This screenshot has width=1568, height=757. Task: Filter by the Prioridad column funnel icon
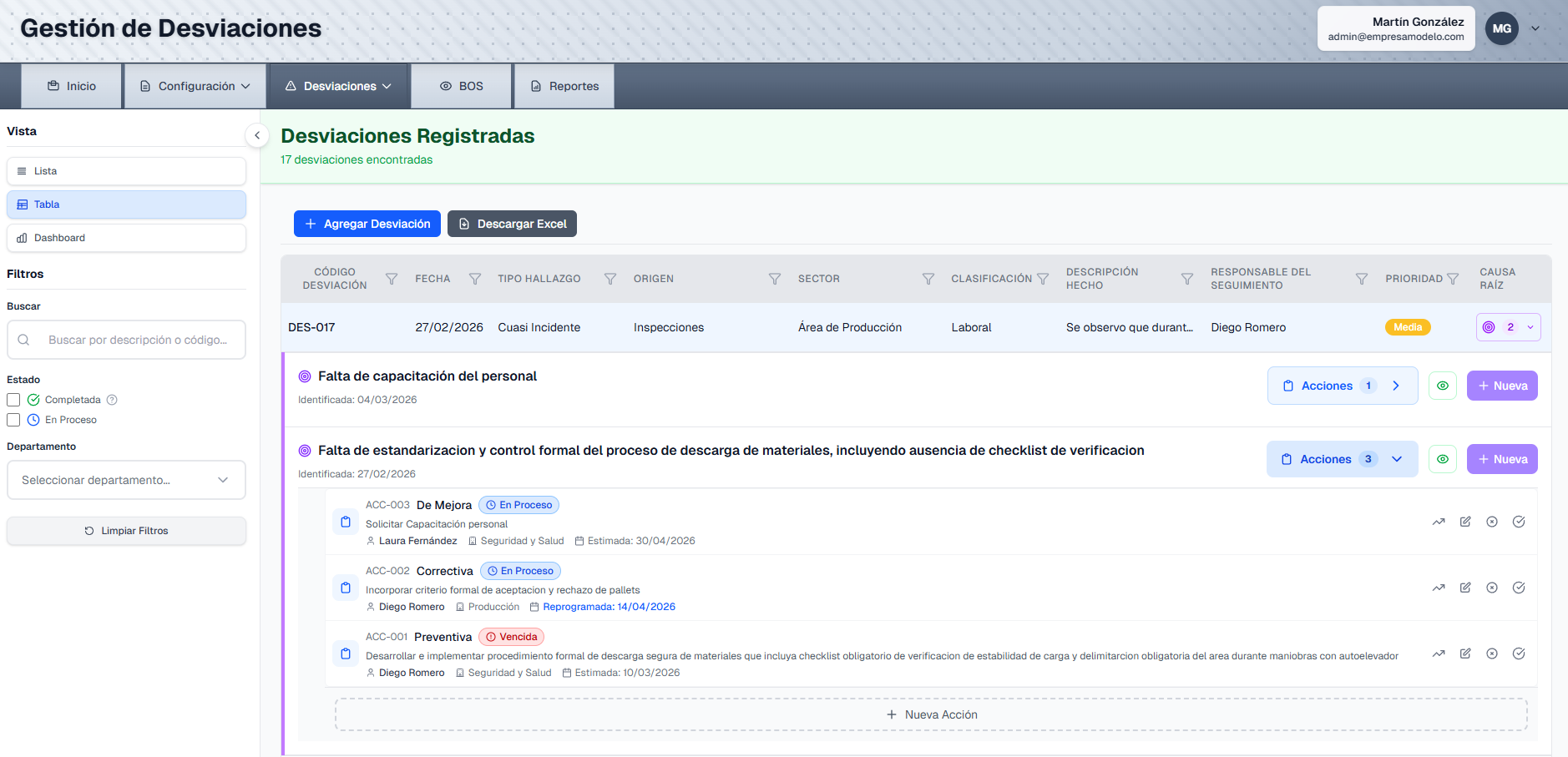point(1453,279)
